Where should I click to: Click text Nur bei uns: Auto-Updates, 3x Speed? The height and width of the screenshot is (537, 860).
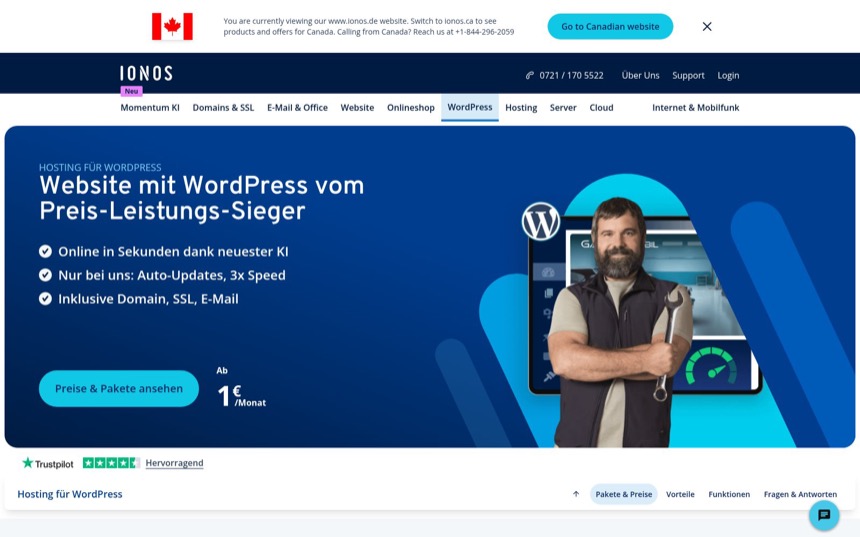pyautogui.click(x=172, y=275)
